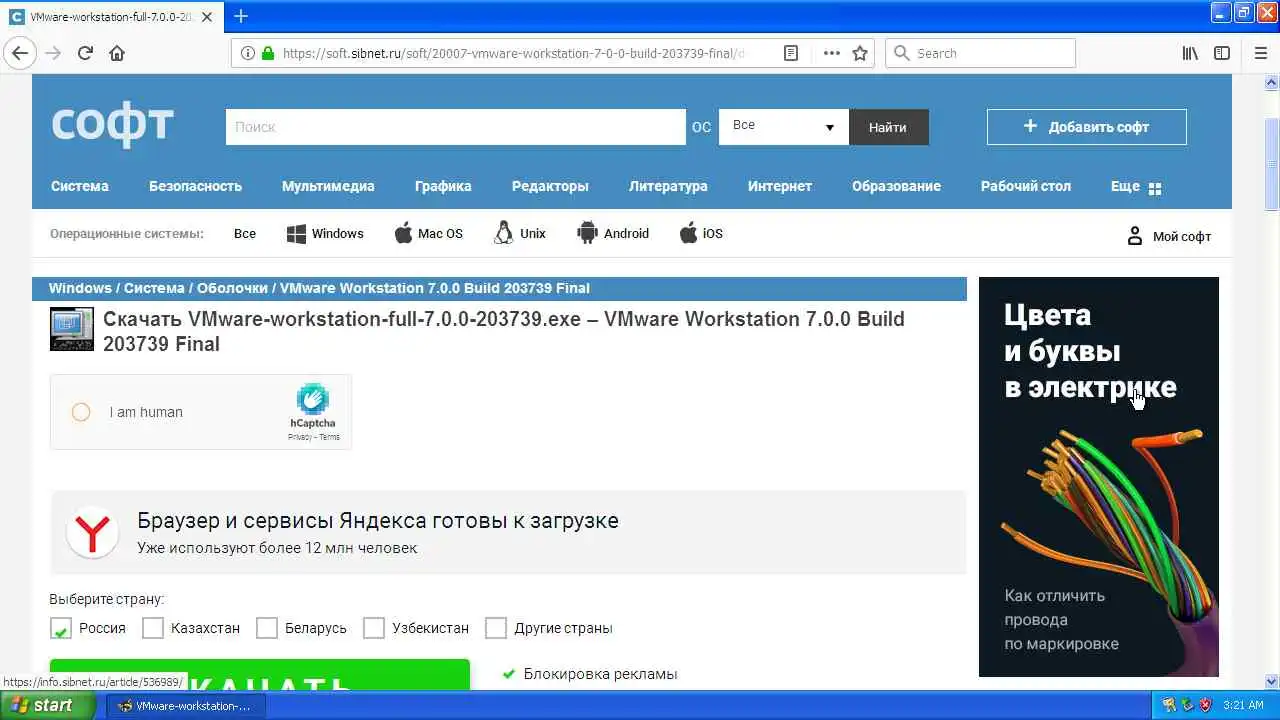Click the hCaptcha logo
Screen dimensions: 1280x720
coord(313,399)
